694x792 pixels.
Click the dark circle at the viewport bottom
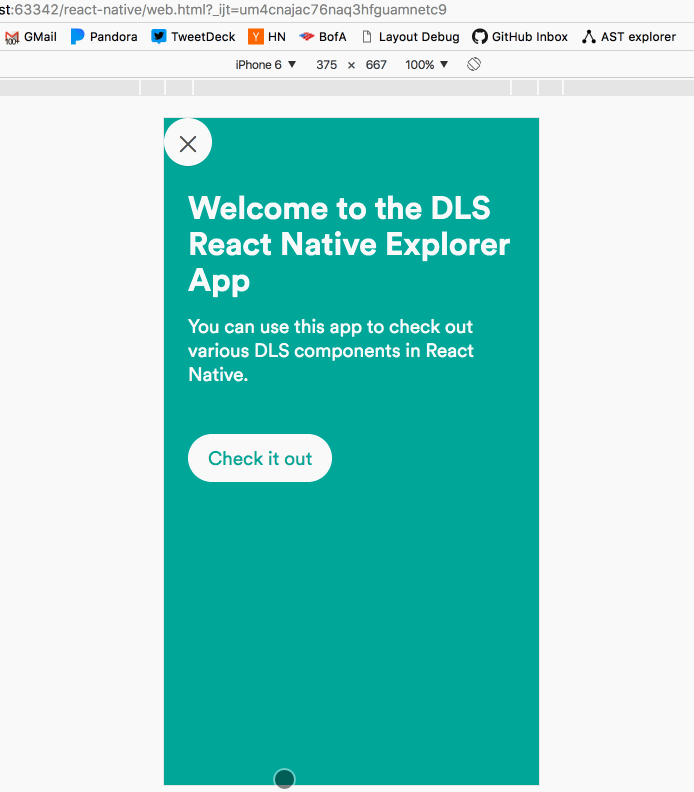pos(285,779)
